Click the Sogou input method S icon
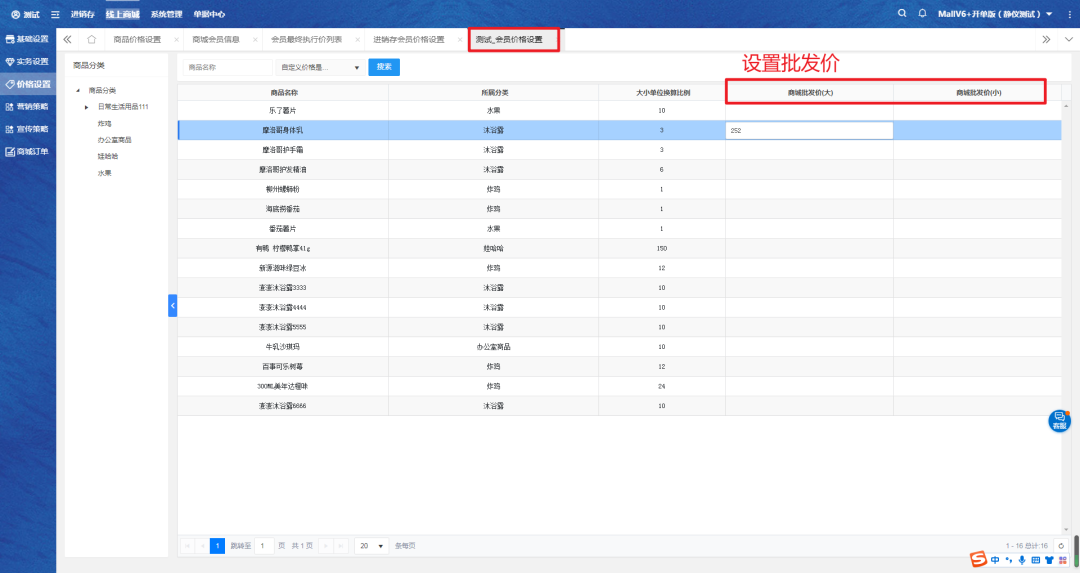1080x573 pixels. click(978, 558)
